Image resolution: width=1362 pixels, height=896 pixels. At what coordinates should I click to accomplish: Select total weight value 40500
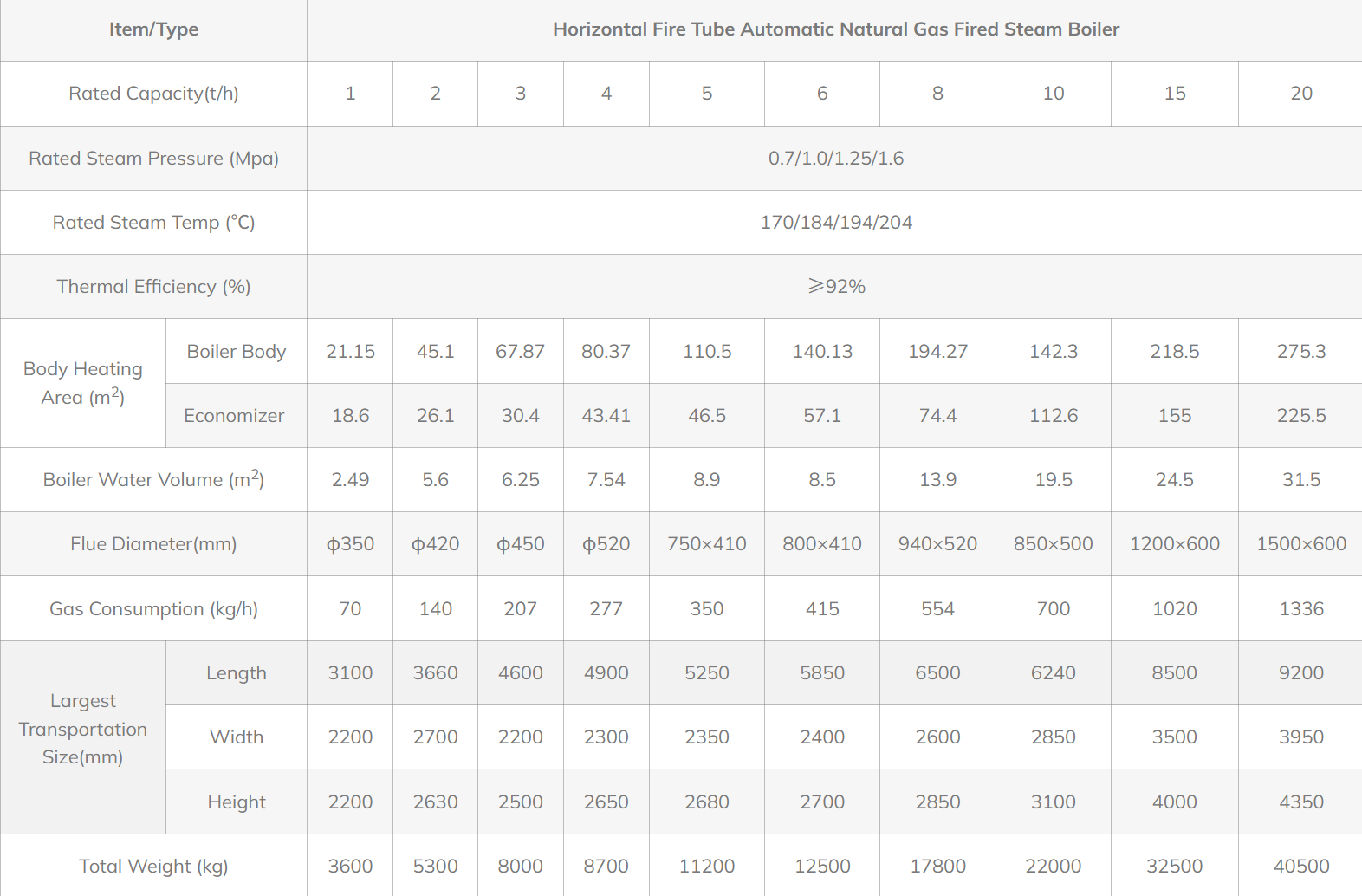[1300, 867]
